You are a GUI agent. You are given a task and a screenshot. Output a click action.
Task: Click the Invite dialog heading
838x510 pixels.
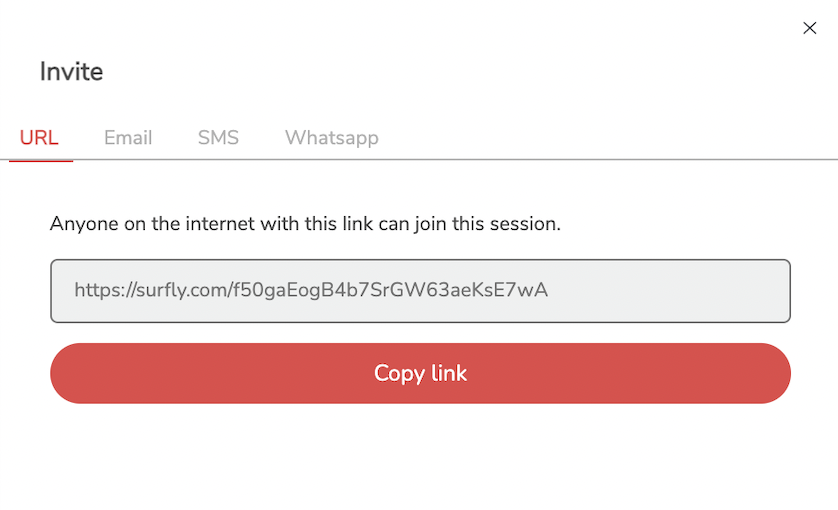(71, 72)
